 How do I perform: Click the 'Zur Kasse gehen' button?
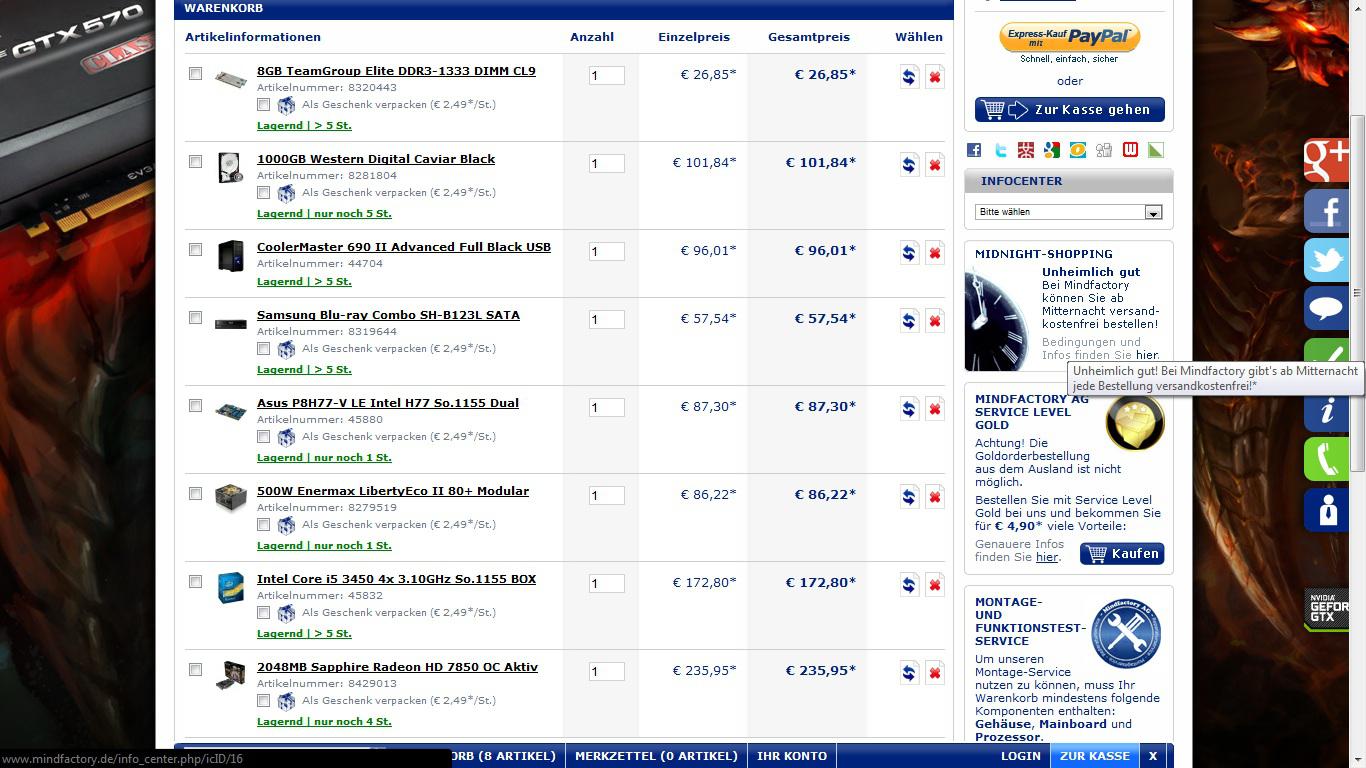(x=1070, y=109)
